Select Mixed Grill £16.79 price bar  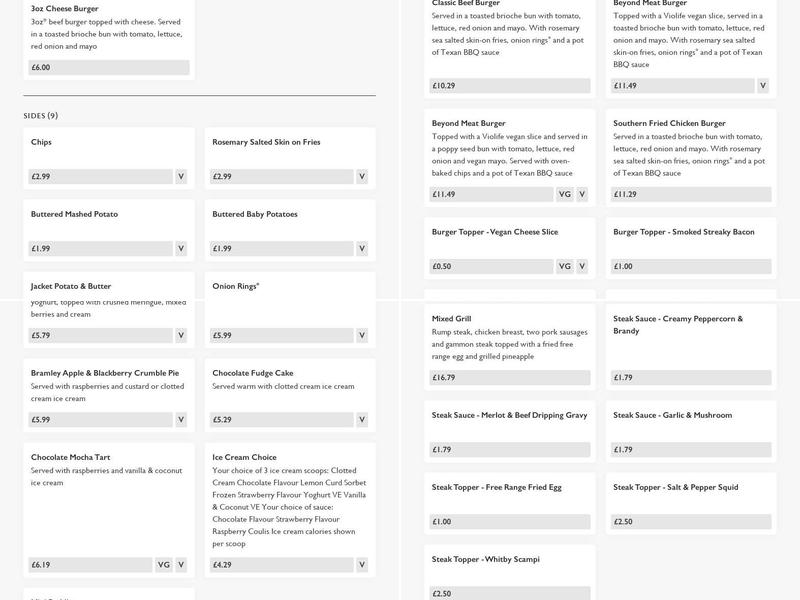point(510,378)
